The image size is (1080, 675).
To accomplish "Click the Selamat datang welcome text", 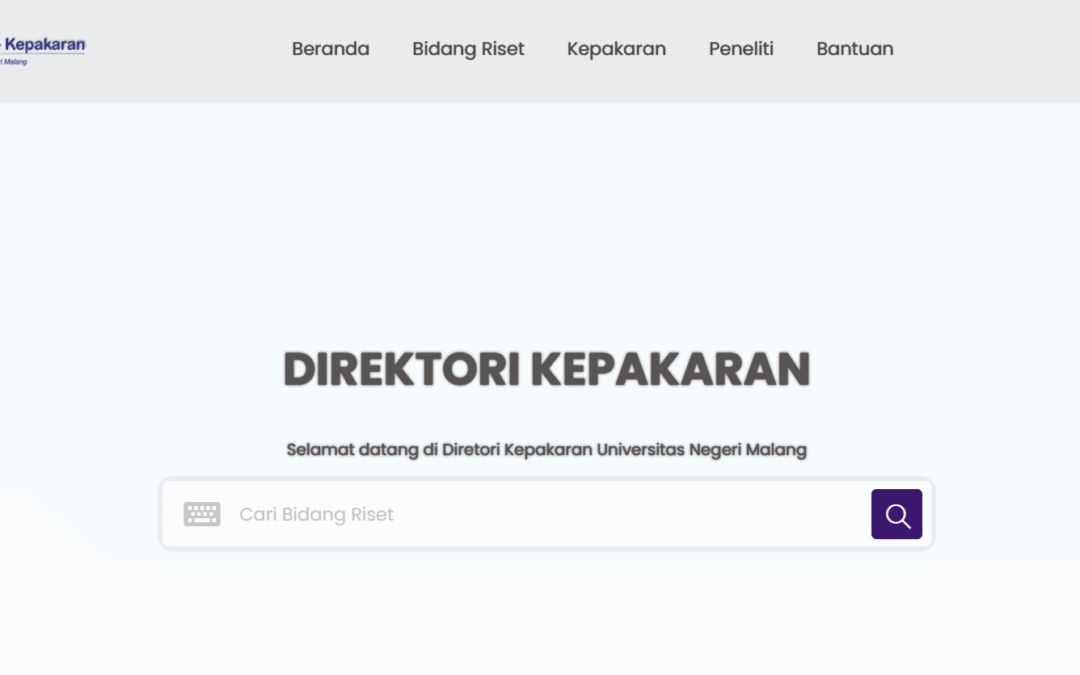I will (546, 450).
